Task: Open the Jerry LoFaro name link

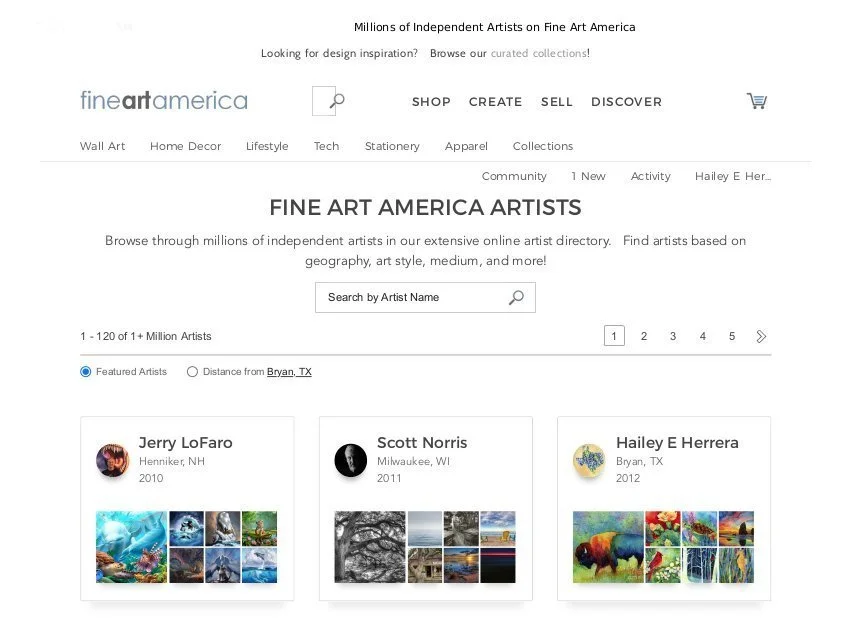Action: pos(186,443)
